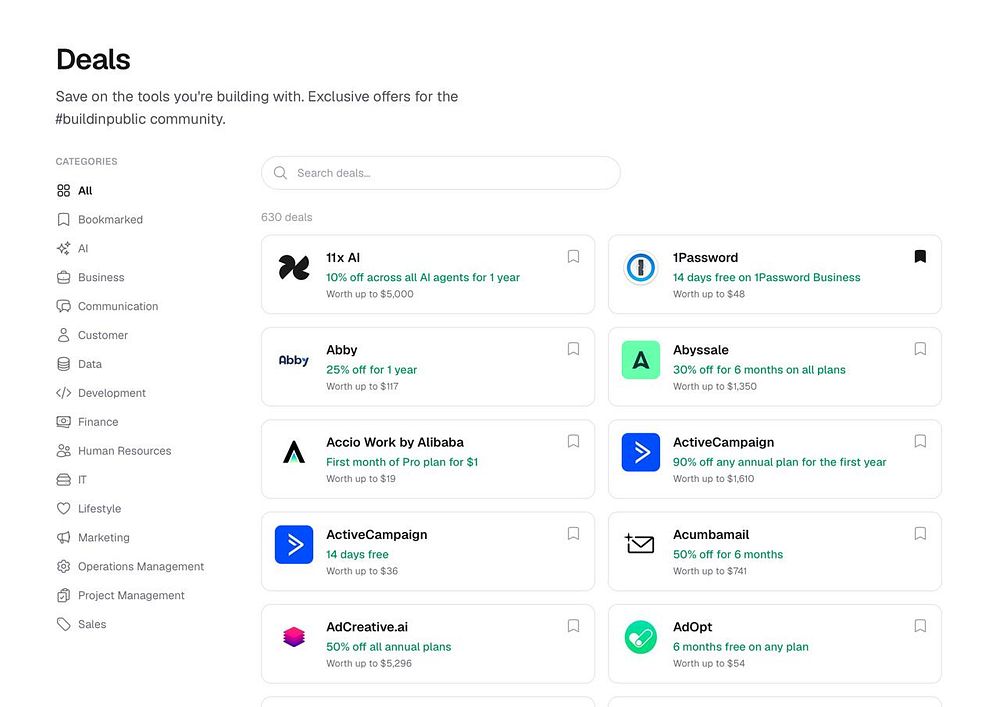
Task: Click the 11x AI logo
Action: click(x=294, y=268)
